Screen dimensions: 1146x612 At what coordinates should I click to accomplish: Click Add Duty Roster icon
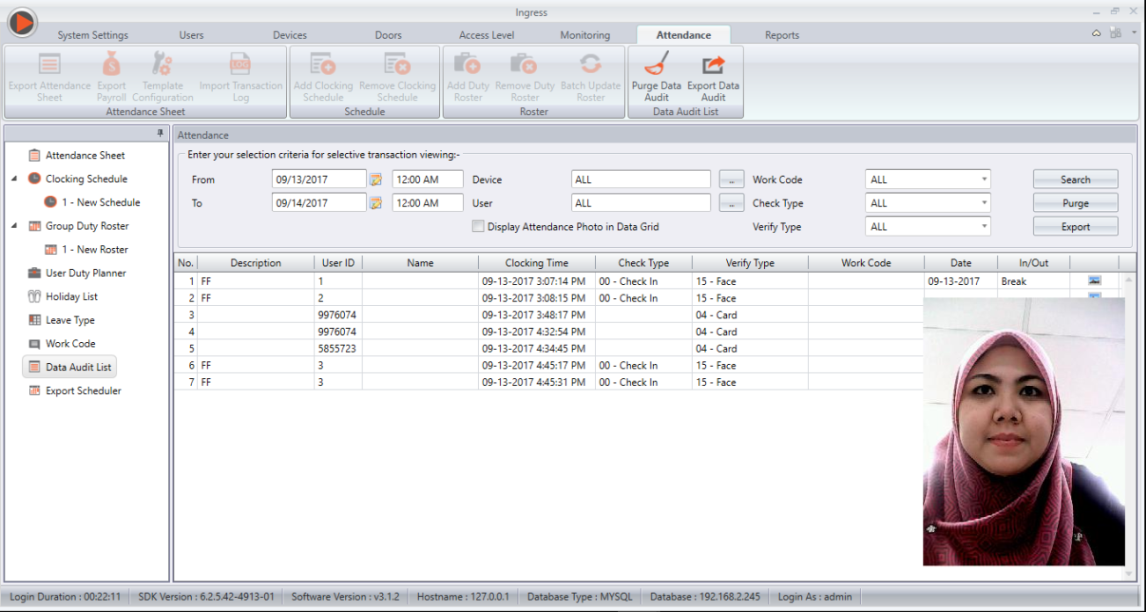(468, 64)
